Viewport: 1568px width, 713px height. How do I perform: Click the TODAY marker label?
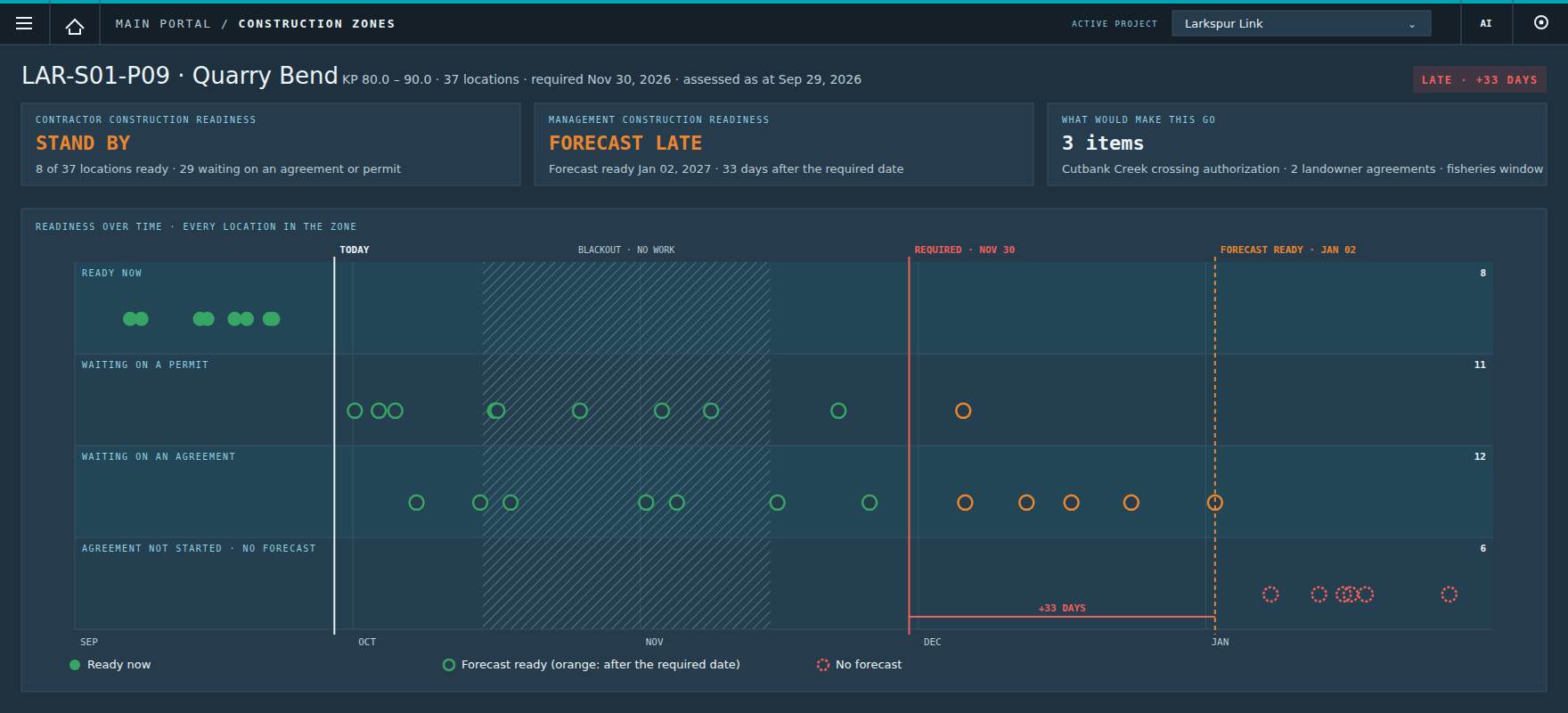[355, 250]
